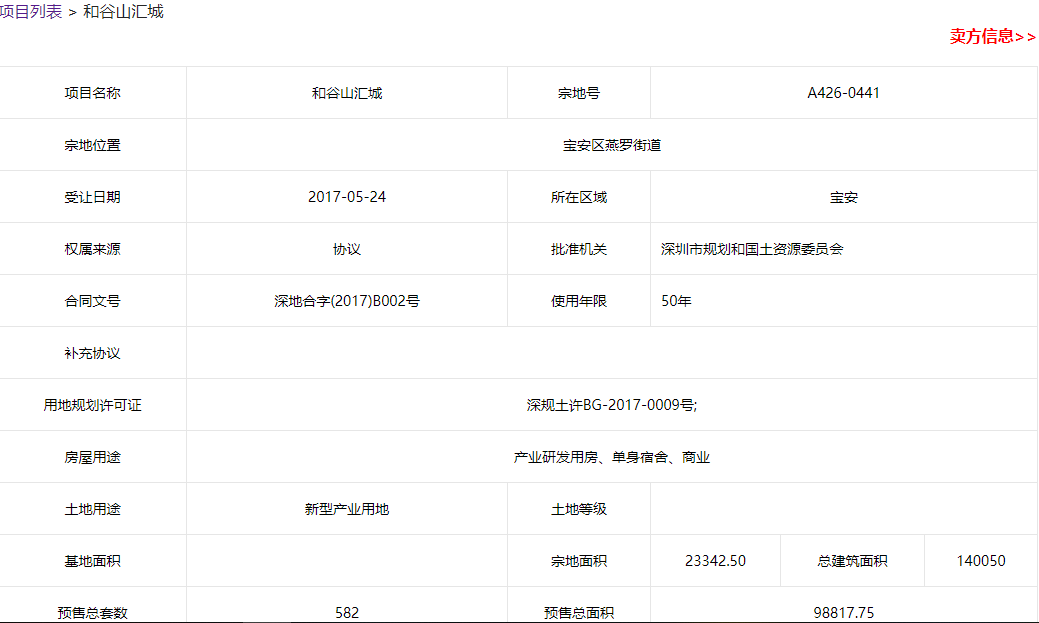Image resolution: width=1039 pixels, height=623 pixels.
Task: Click building use 产业研发用房、单身宿舍、商业
Action: coord(612,457)
